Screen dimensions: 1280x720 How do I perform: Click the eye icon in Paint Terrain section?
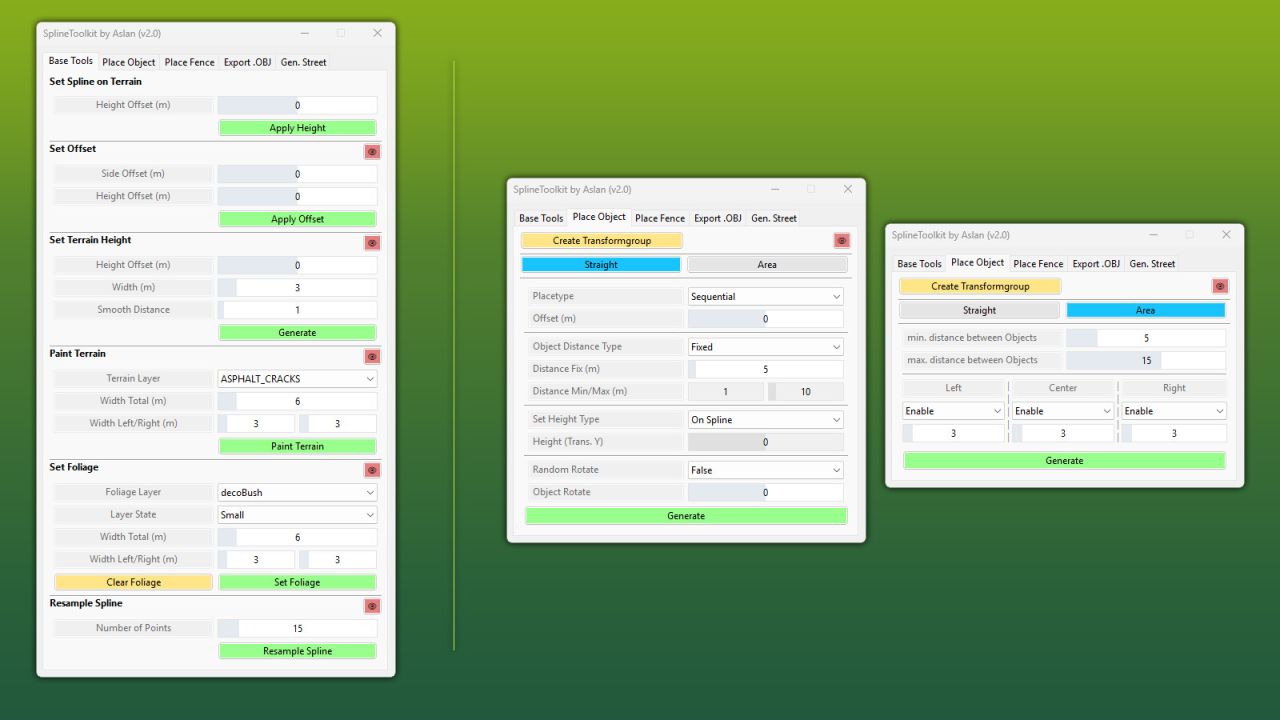tap(372, 357)
